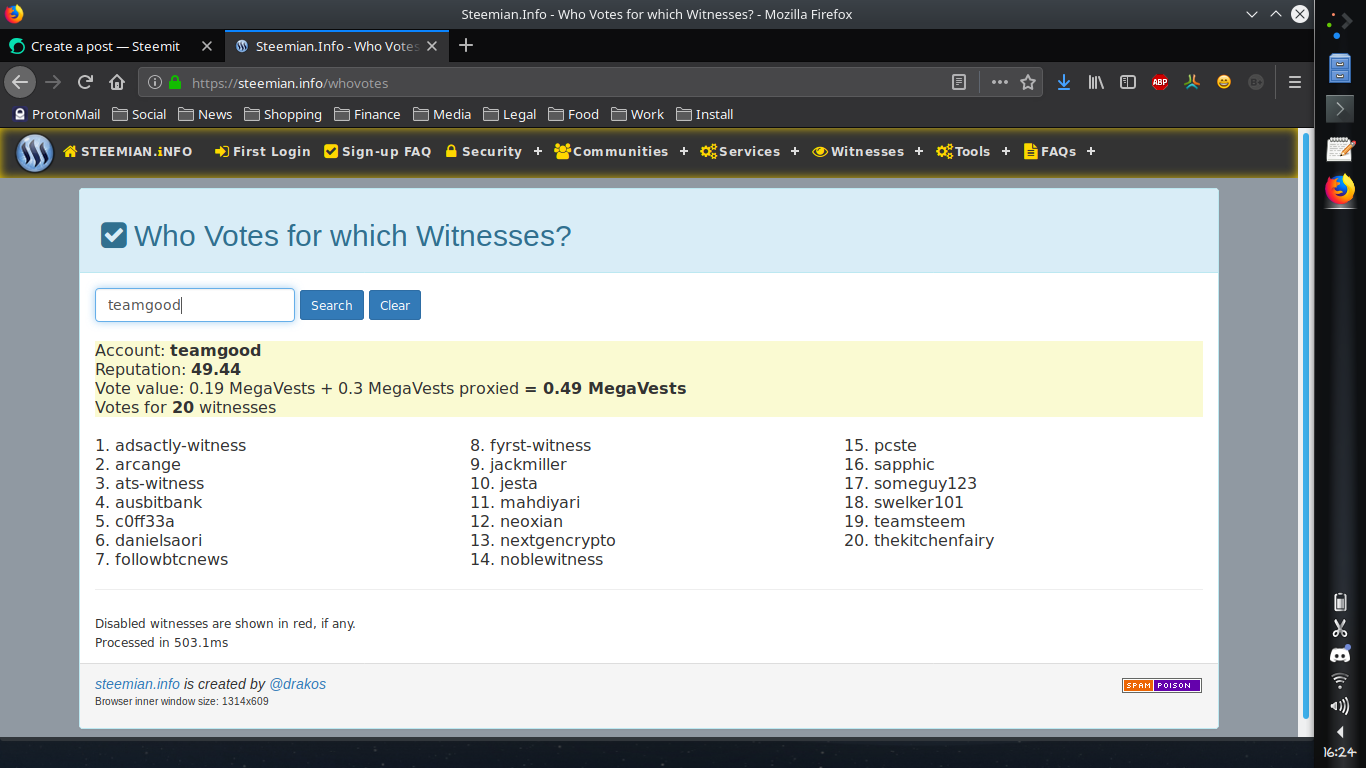
Task: Open the Firefox Downloads arrow icon
Action: click(x=1064, y=83)
